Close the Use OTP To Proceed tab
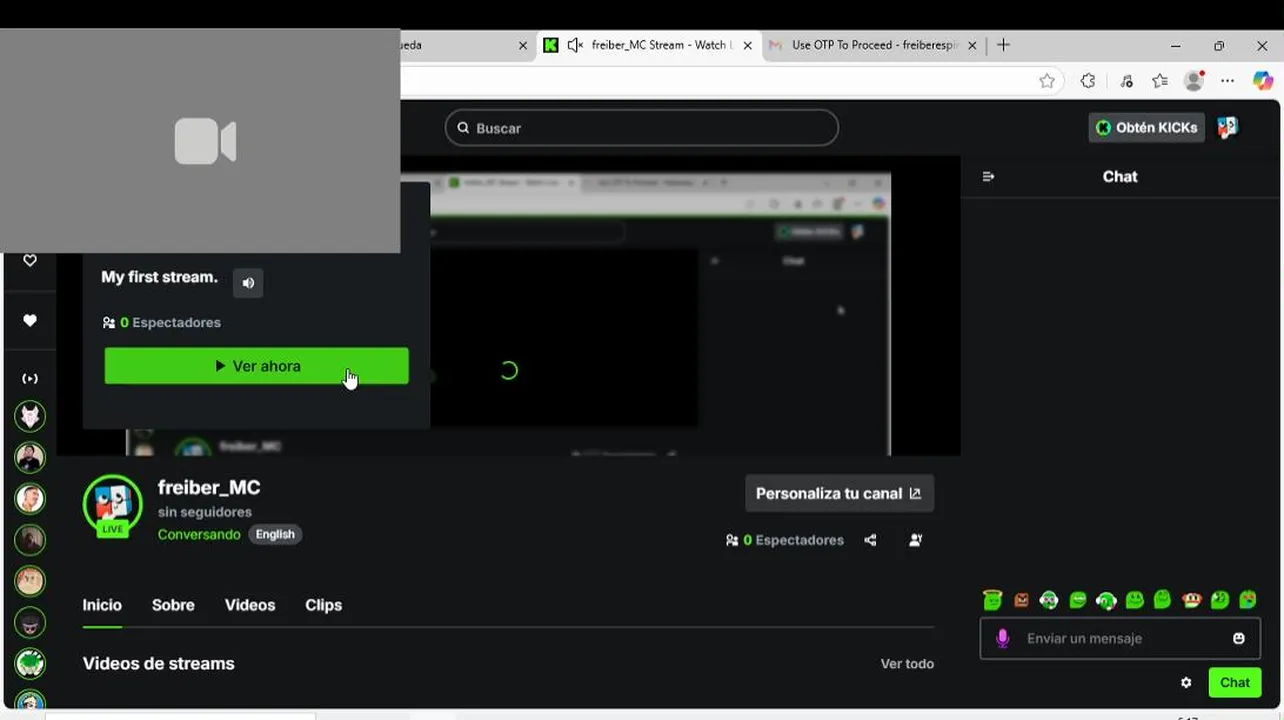1284x720 pixels. pyautogui.click(x=972, y=45)
